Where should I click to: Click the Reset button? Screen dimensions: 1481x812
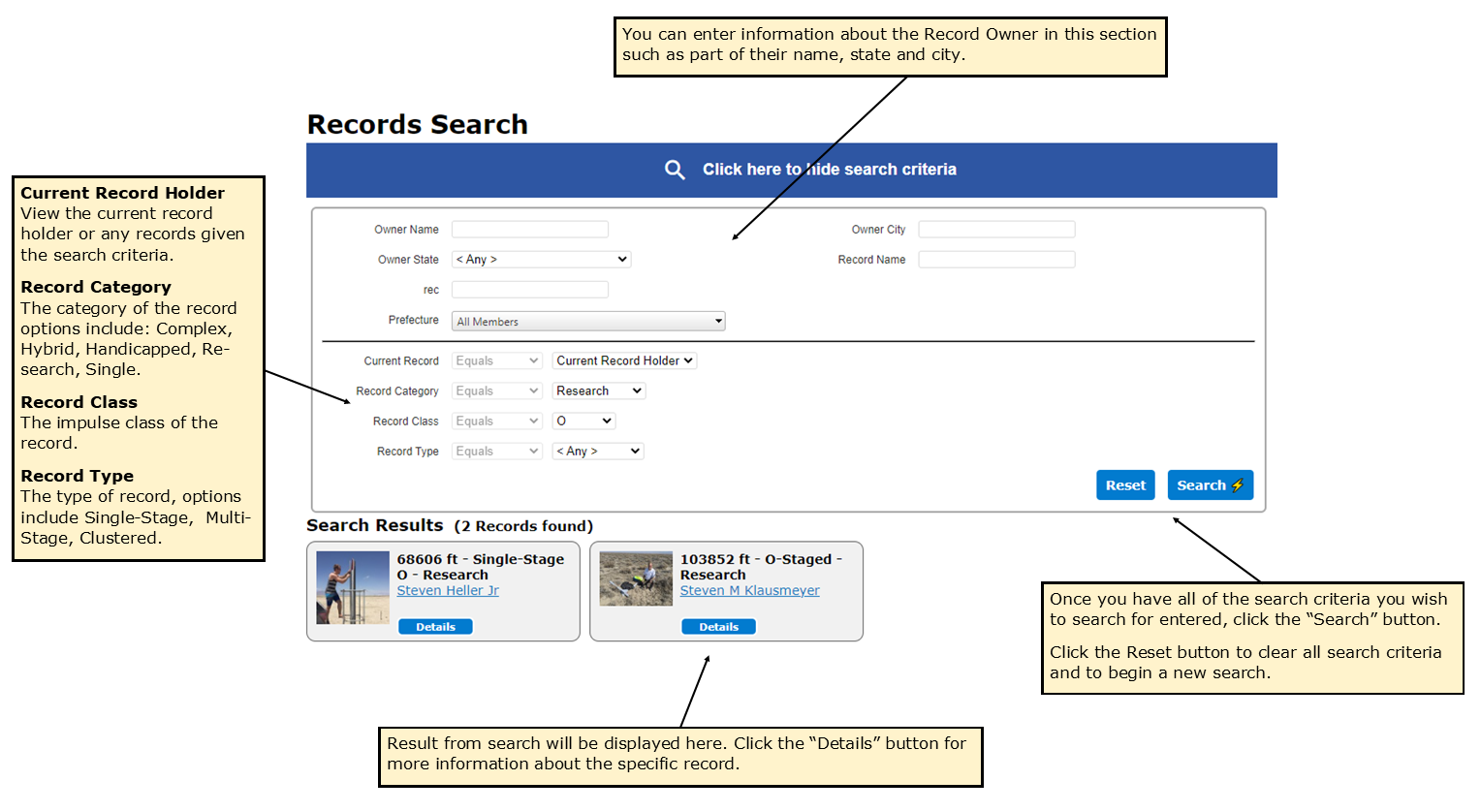point(1125,484)
